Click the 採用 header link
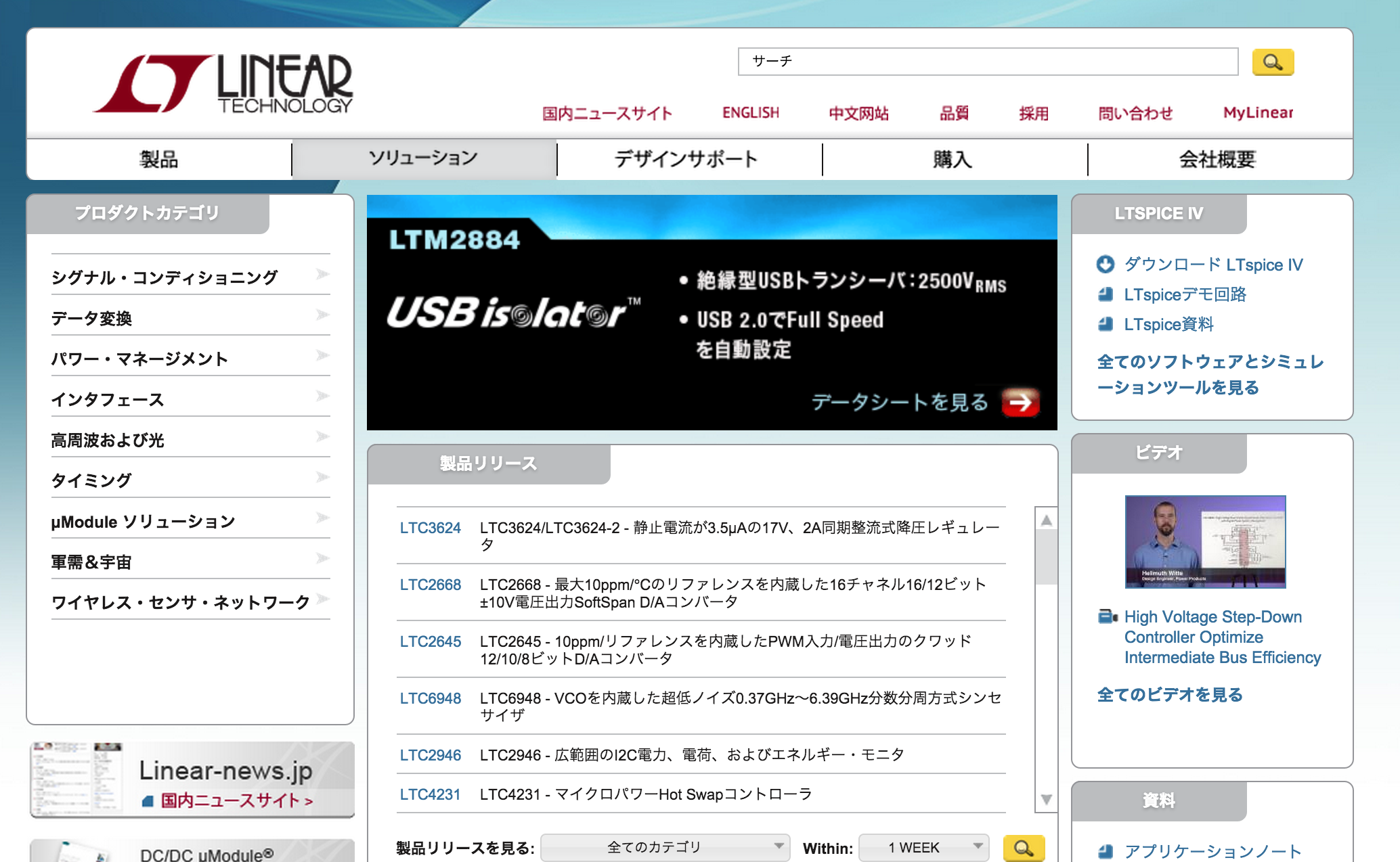1400x862 pixels. click(x=1034, y=113)
